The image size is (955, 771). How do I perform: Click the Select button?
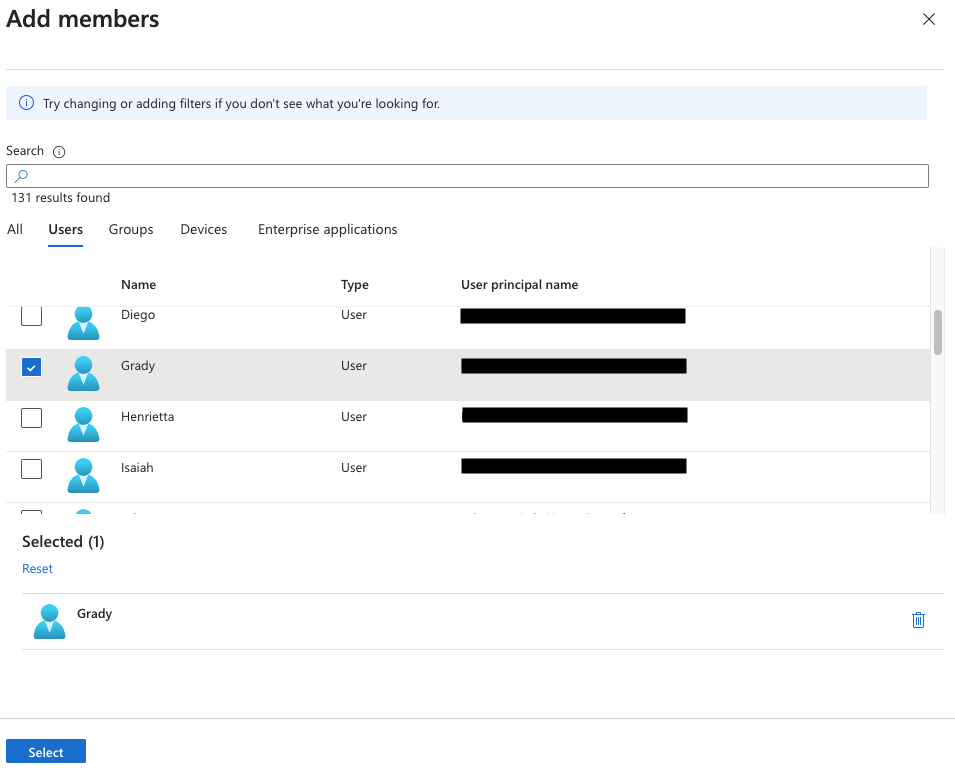pos(45,751)
